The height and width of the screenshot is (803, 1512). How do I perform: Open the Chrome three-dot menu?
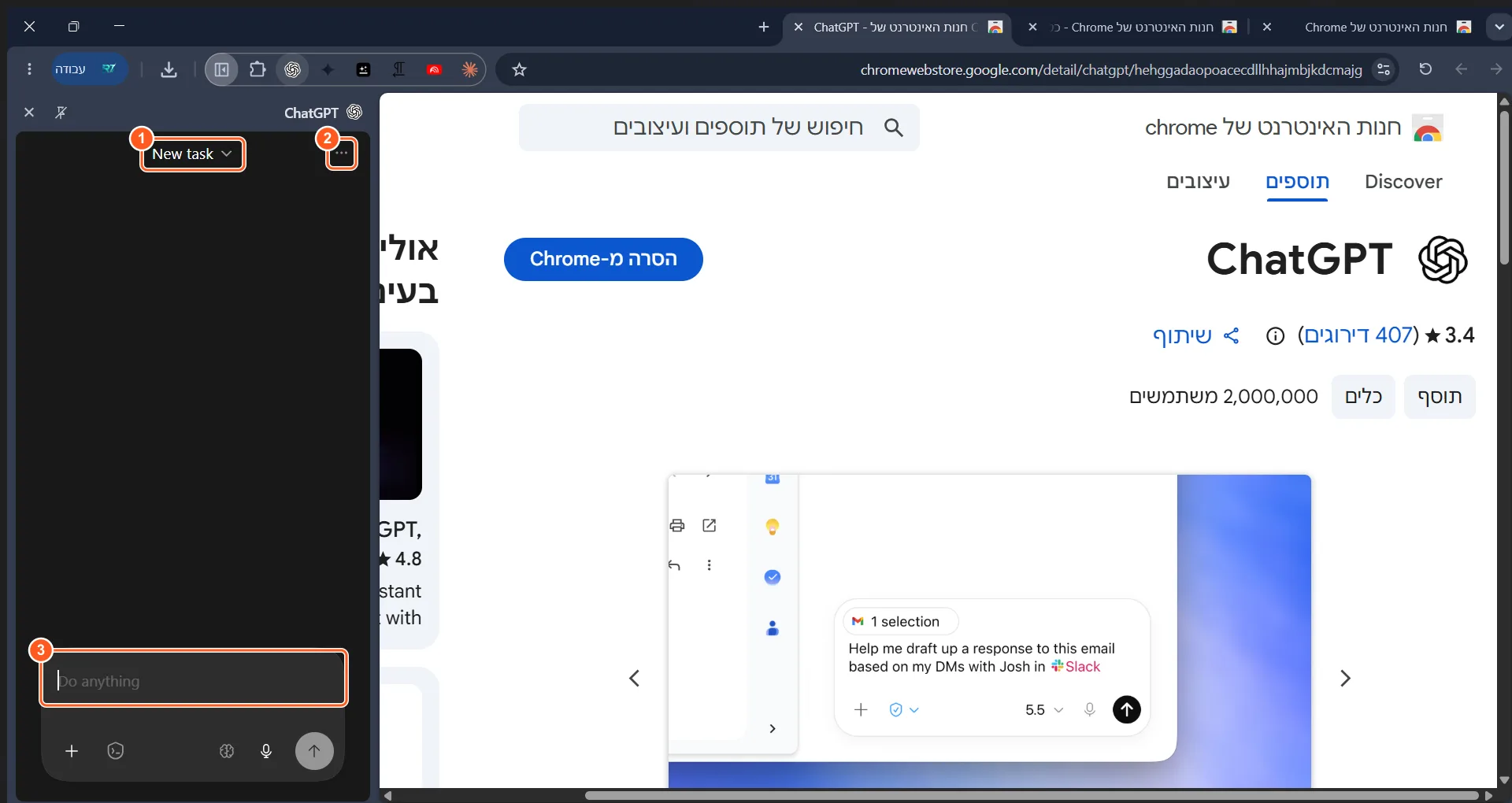pos(30,69)
